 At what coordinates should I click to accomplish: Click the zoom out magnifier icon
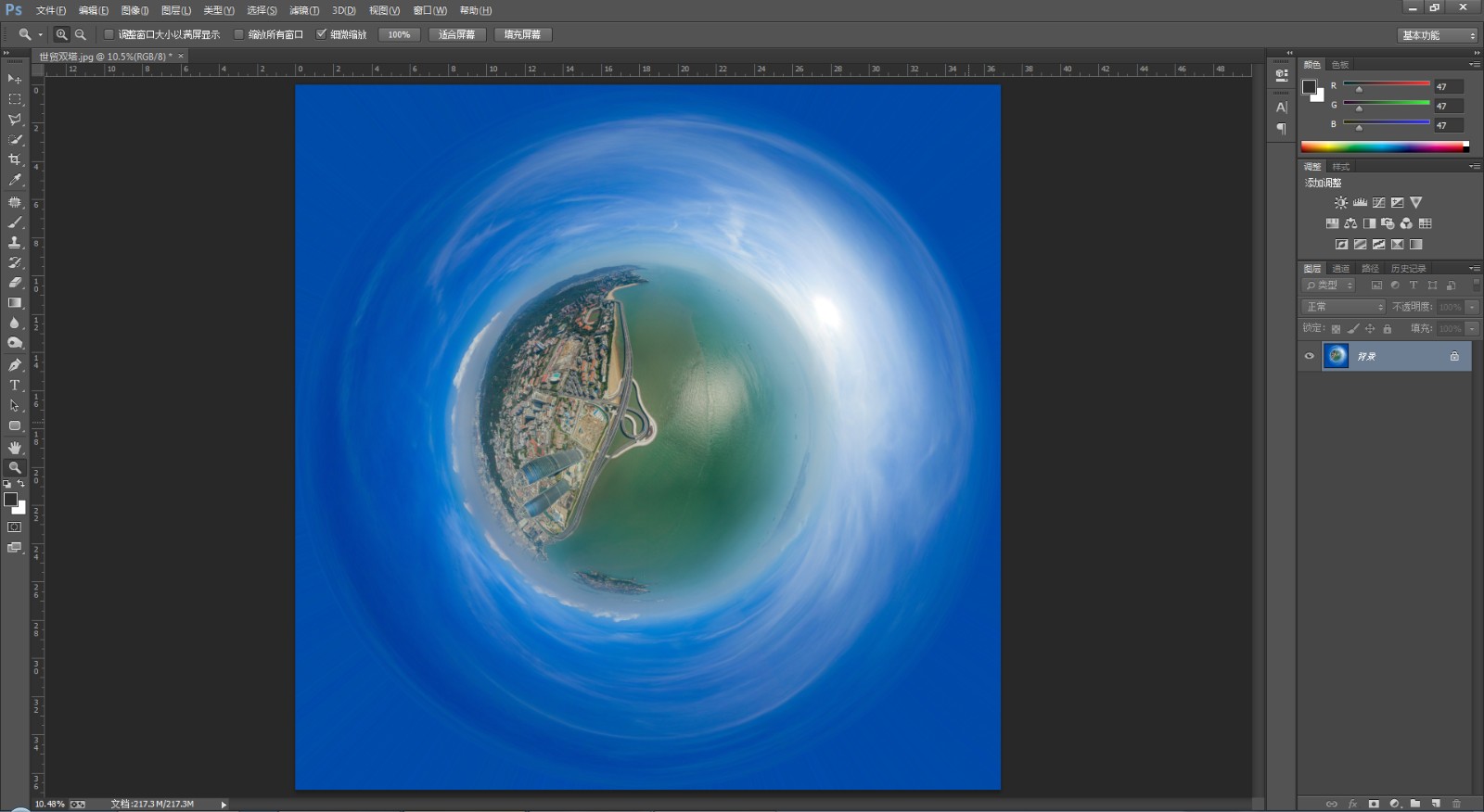click(81, 34)
